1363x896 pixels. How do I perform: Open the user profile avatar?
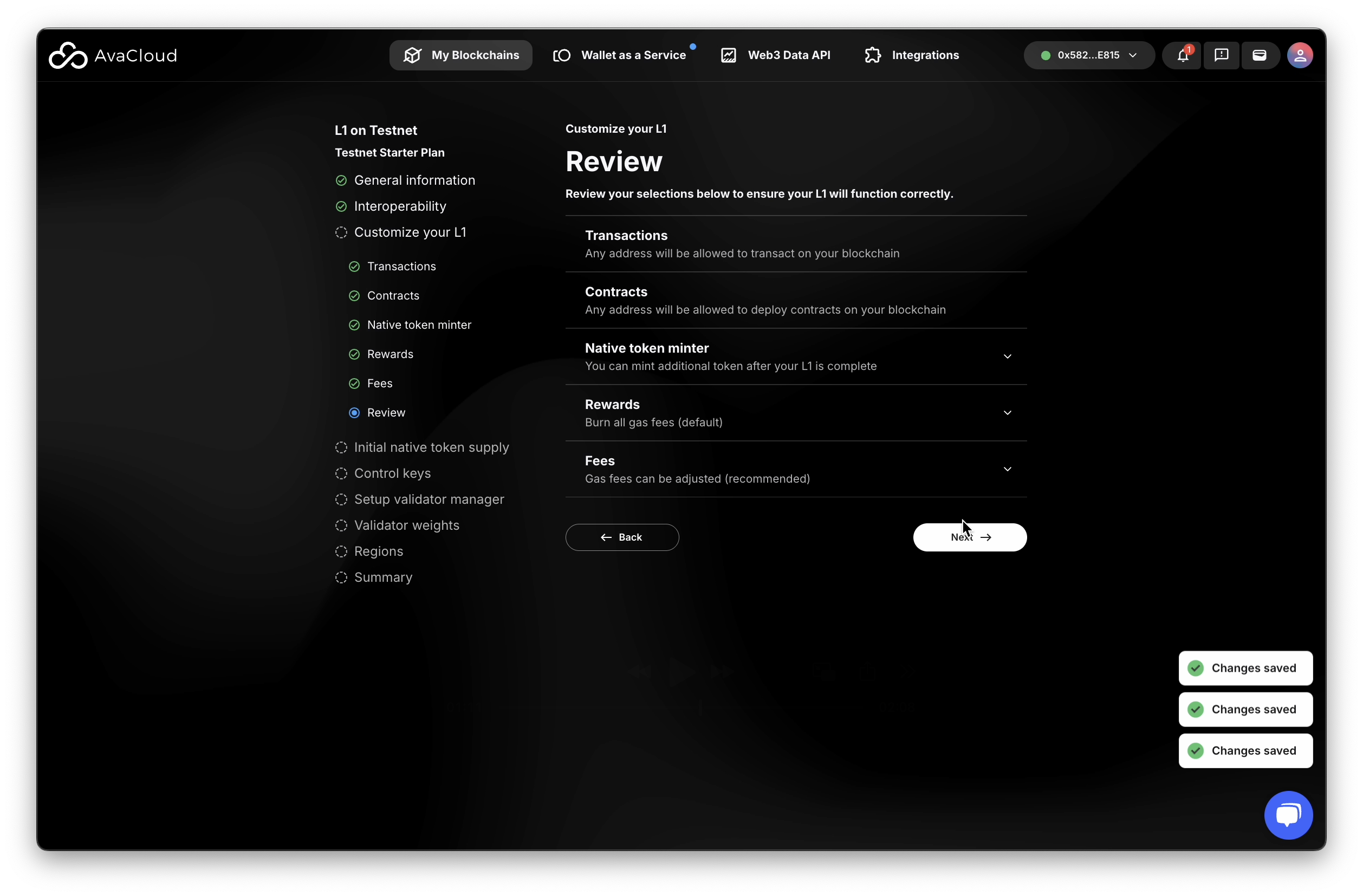(x=1300, y=56)
